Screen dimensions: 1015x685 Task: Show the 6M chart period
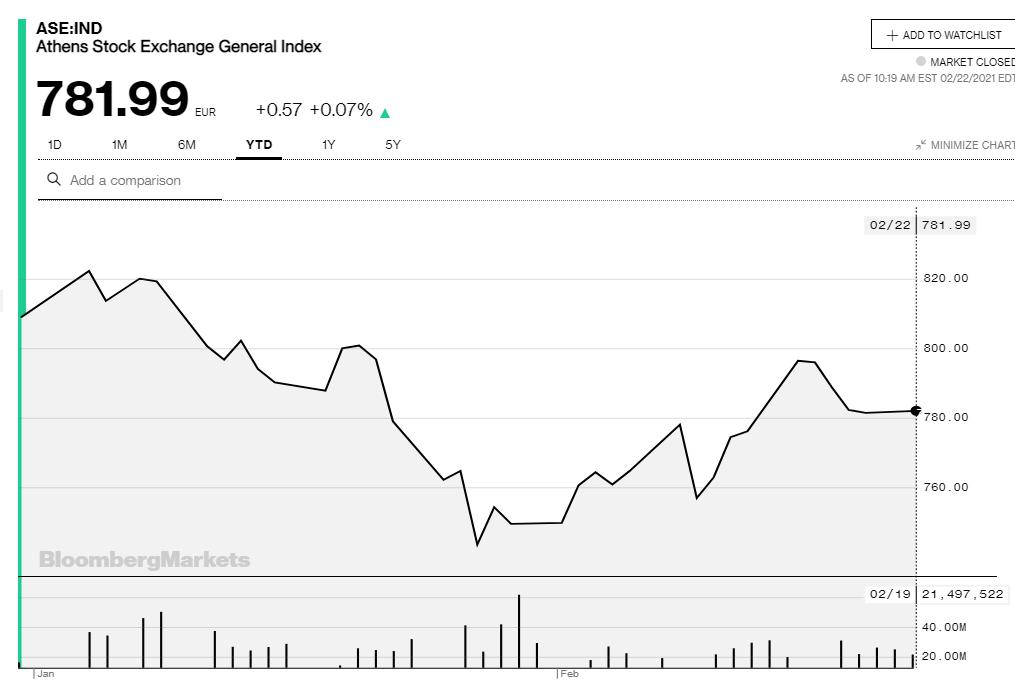(x=187, y=145)
